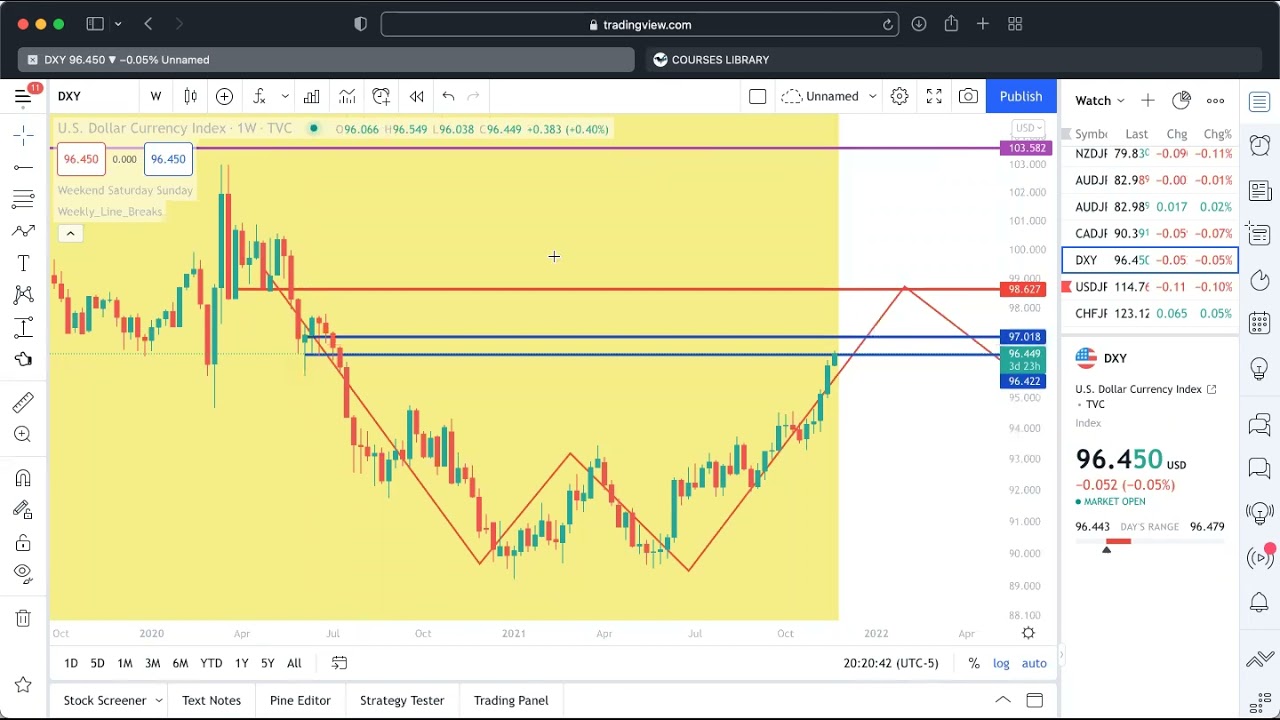Screen dimensions: 1280x720
Task: Open the Stock Screener tab
Action: point(105,700)
